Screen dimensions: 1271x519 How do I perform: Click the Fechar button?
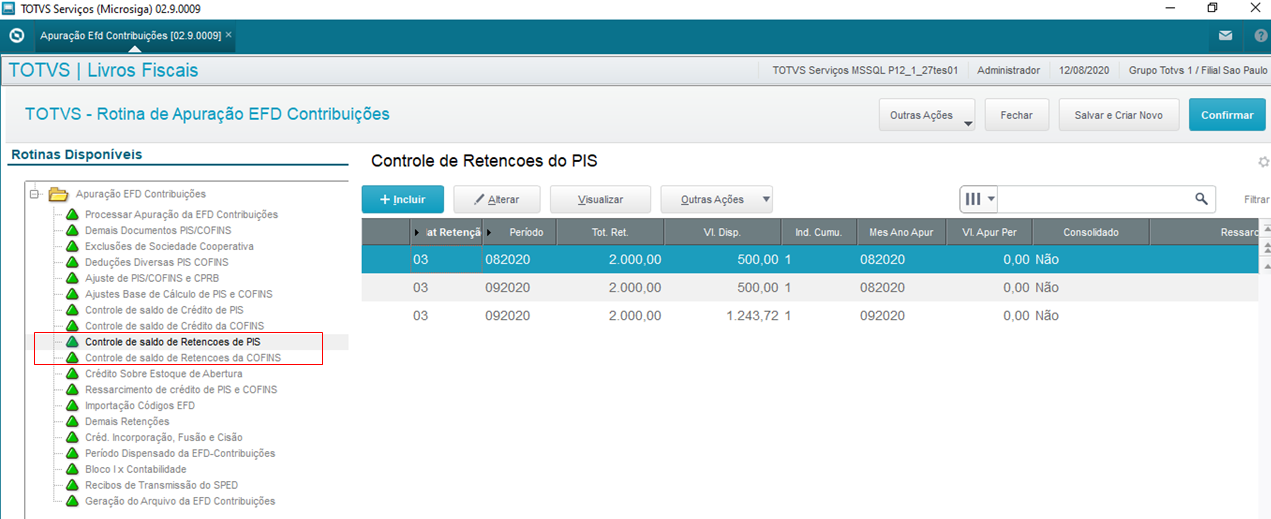tap(1017, 115)
